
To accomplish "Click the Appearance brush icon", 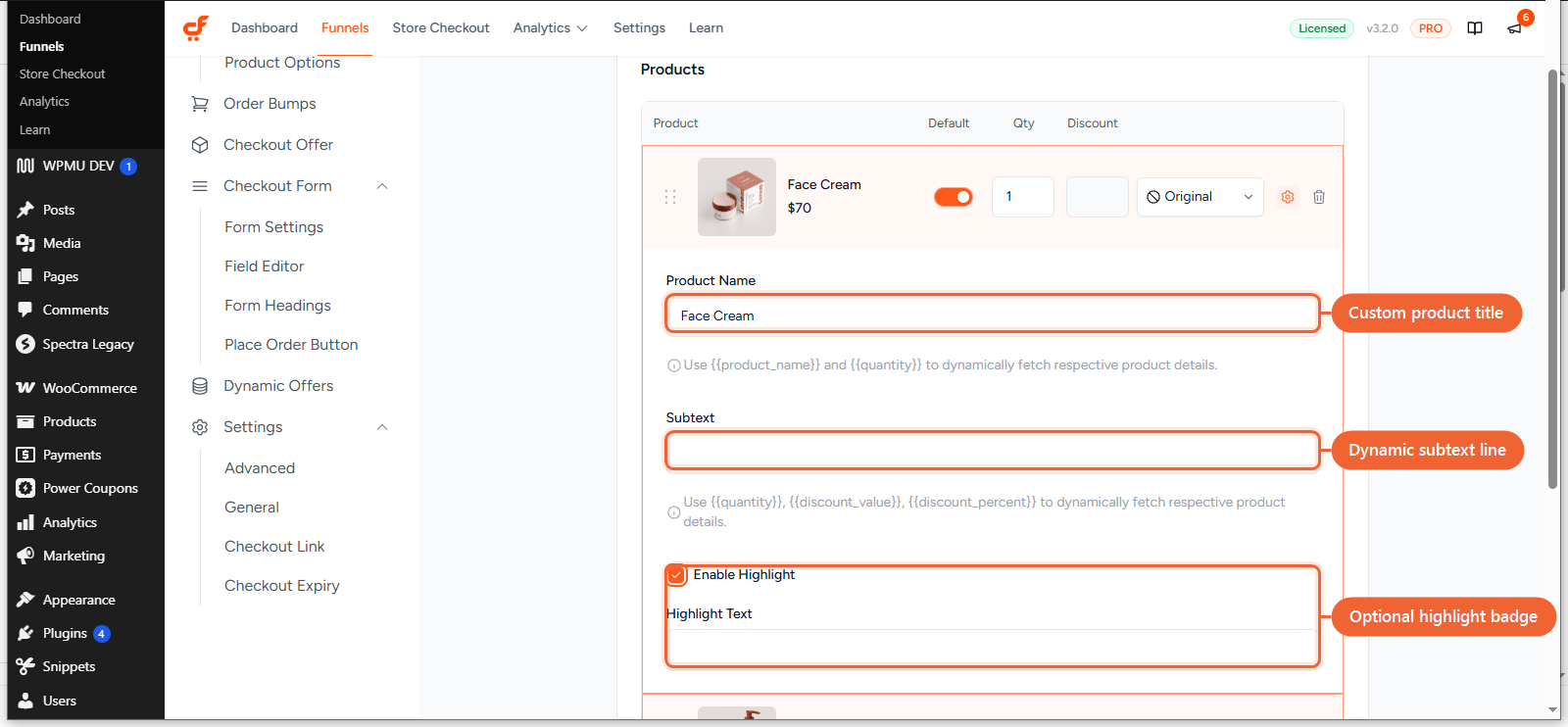I will pos(25,600).
